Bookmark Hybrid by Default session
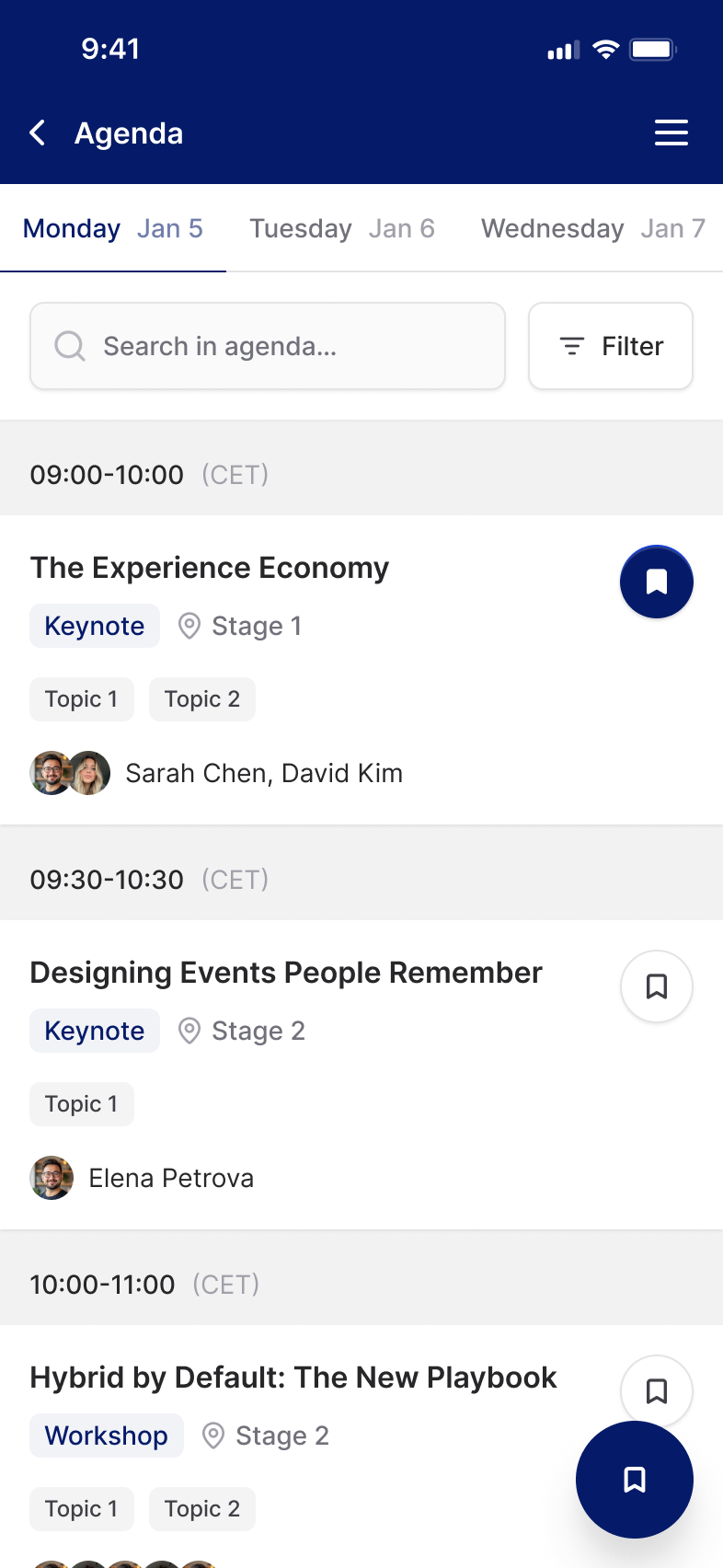 (x=657, y=1391)
